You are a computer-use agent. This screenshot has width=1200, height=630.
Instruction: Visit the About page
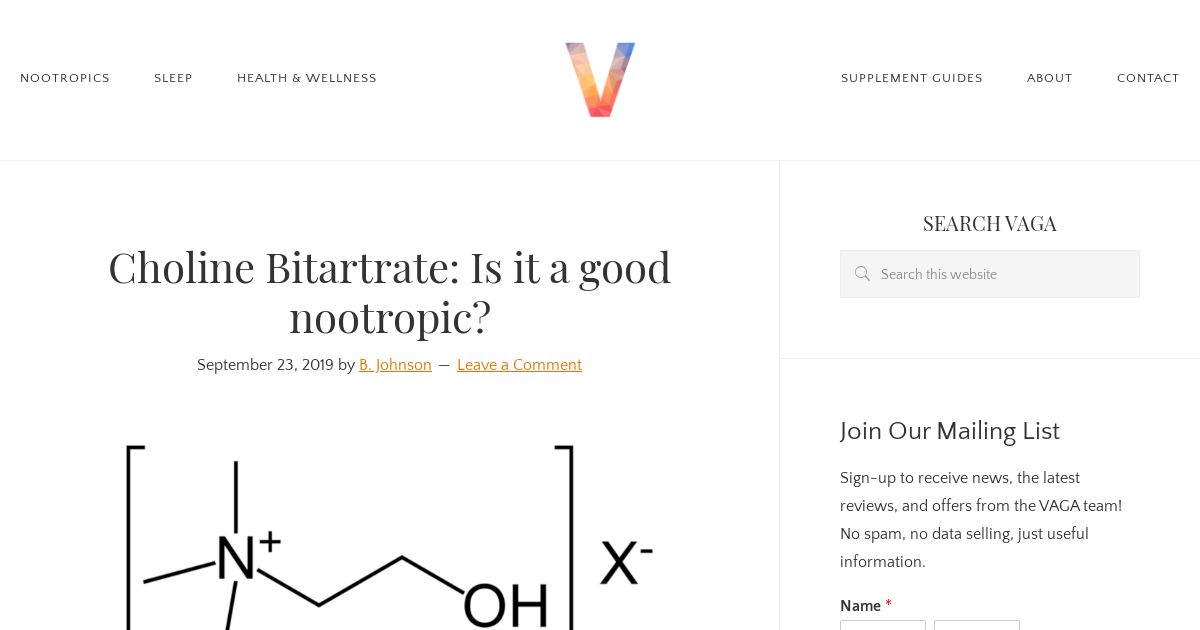pos(1049,78)
